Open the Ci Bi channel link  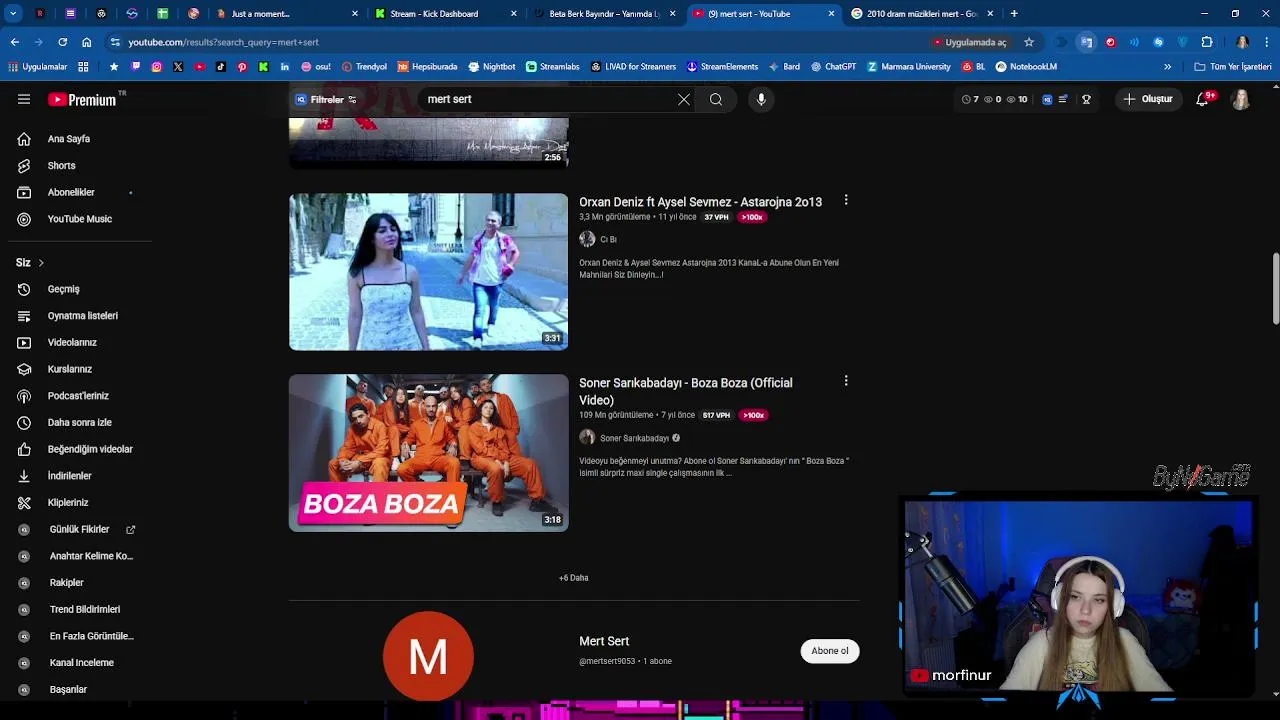coord(608,240)
